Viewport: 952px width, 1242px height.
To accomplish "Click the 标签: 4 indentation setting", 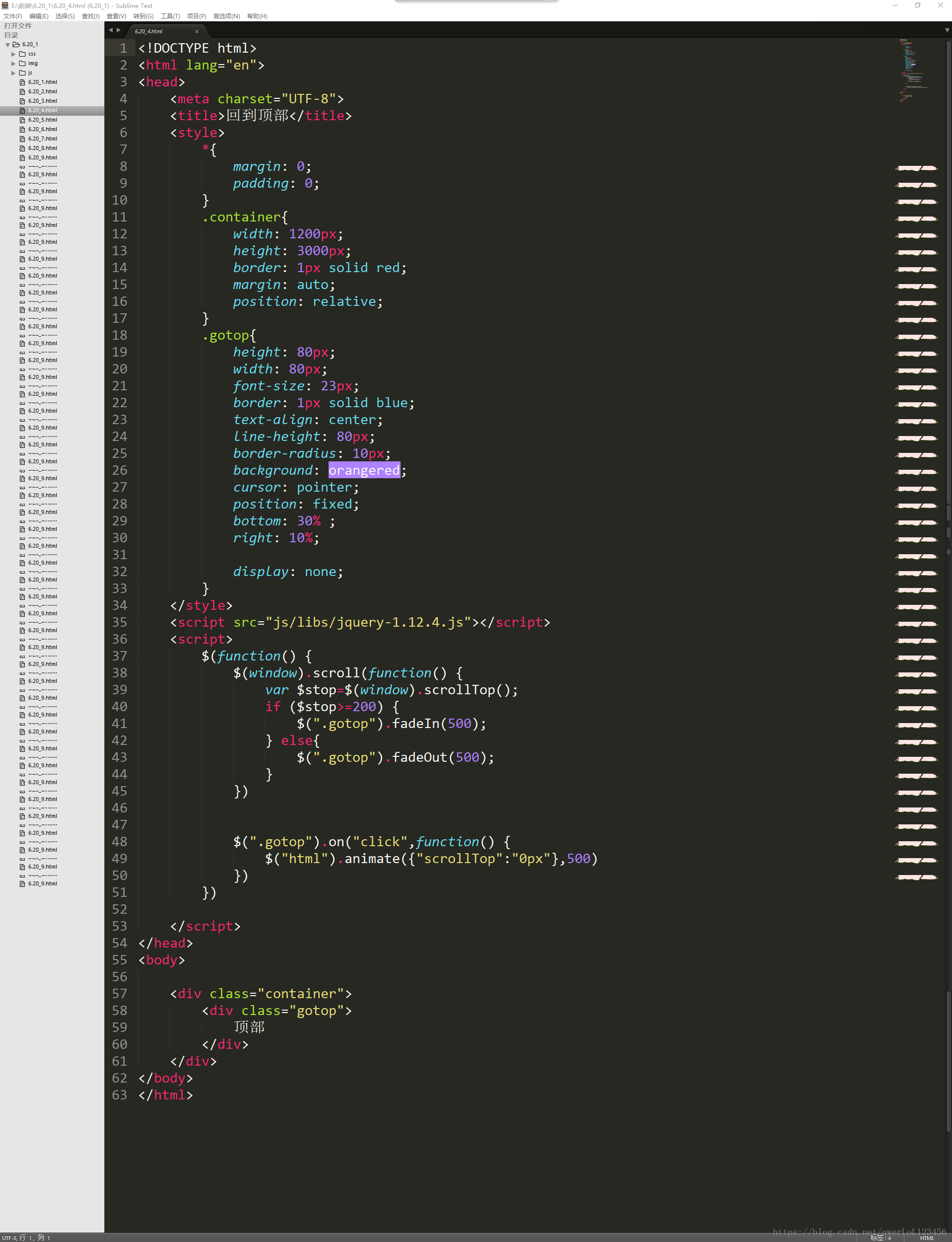I will click(x=881, y=1238).
